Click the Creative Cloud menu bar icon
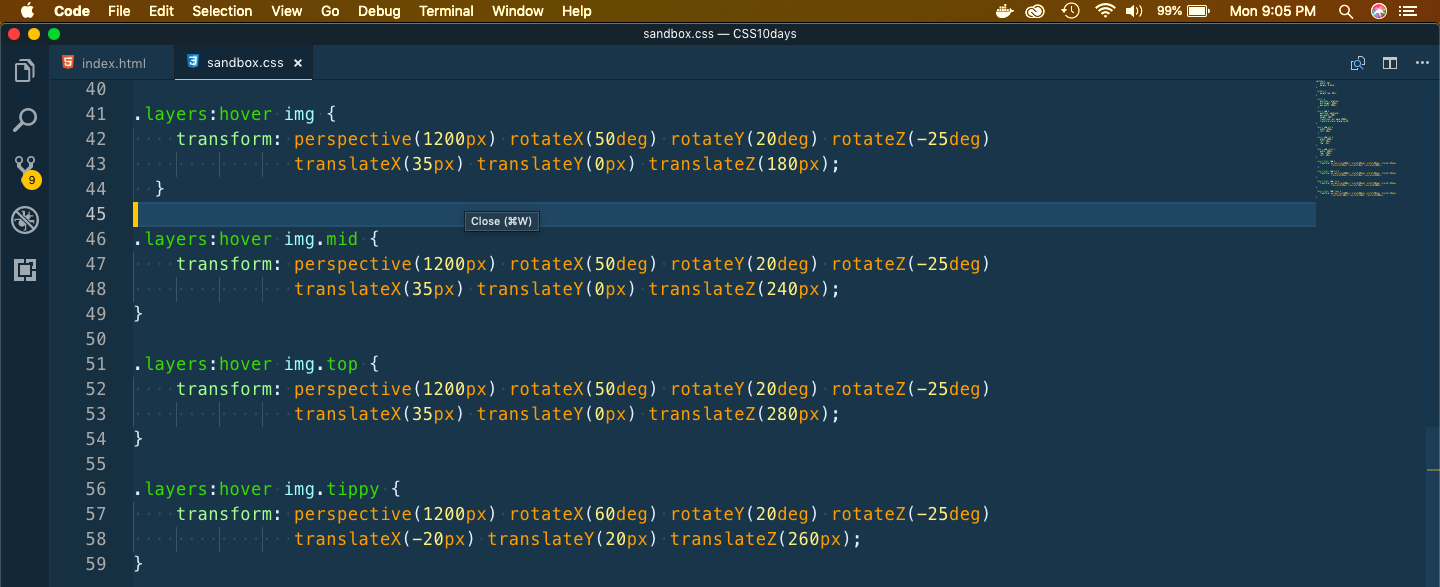 click(1037, 11)
